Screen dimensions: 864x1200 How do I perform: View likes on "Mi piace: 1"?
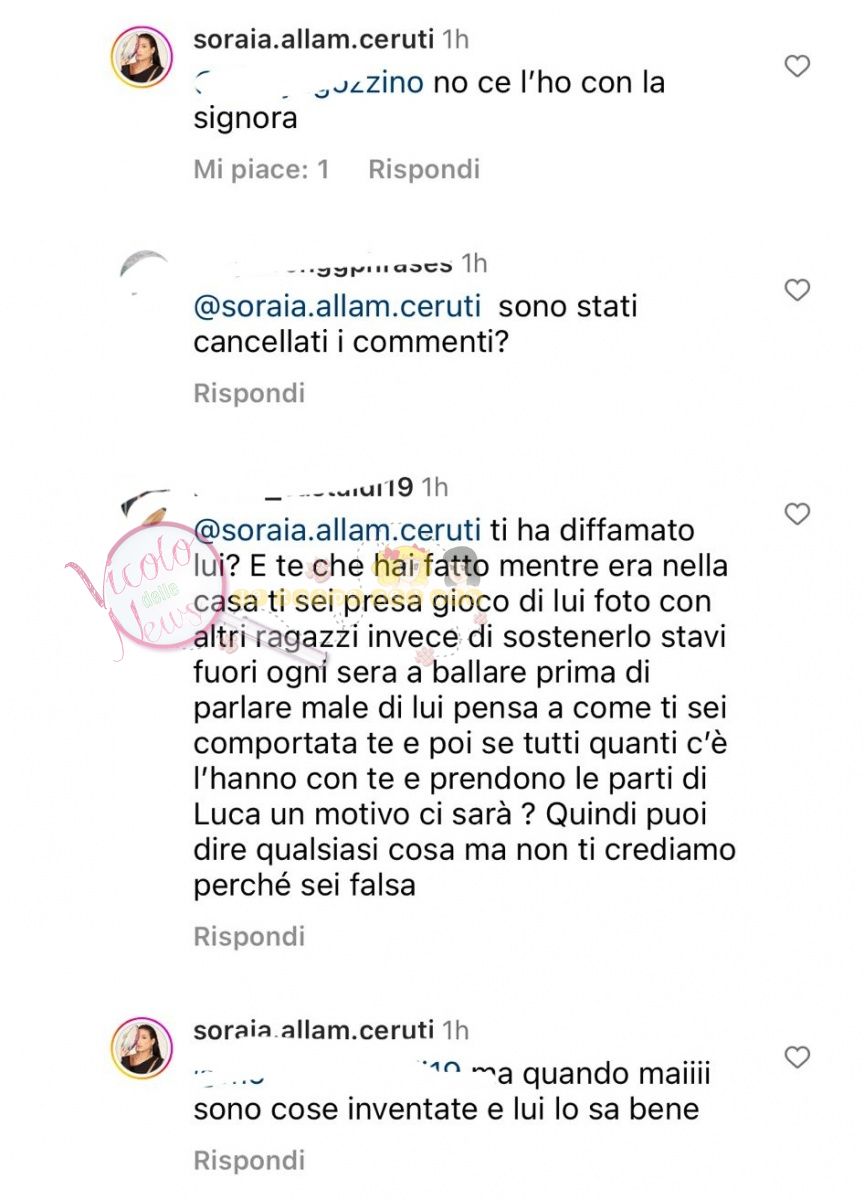tap(261, 169)
